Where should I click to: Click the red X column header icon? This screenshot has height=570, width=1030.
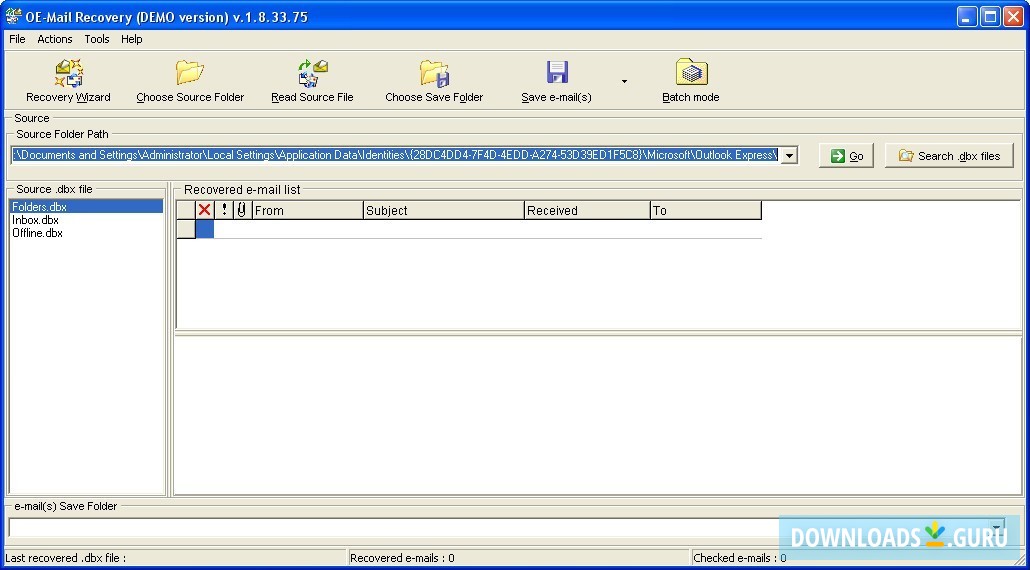(x=204, y=210)
